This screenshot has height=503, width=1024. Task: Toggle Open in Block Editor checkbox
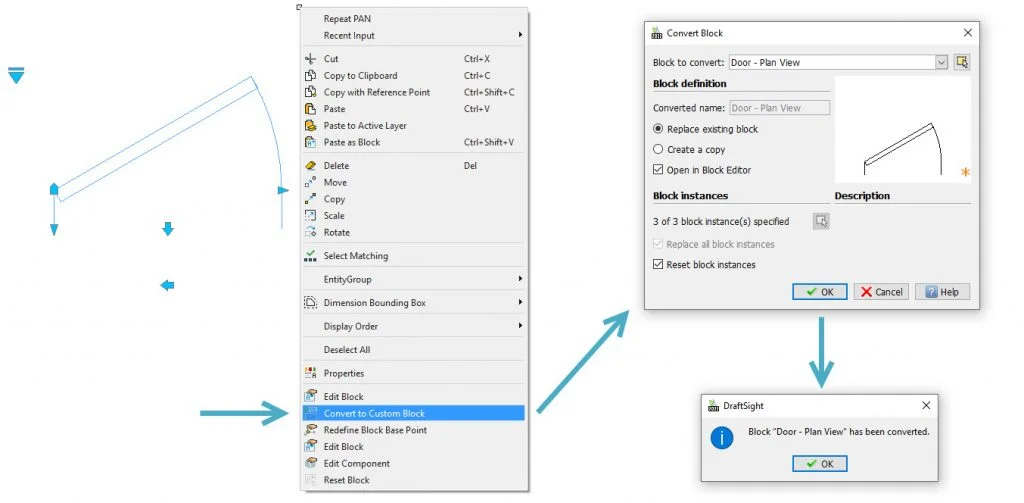(x=658, y=170)
